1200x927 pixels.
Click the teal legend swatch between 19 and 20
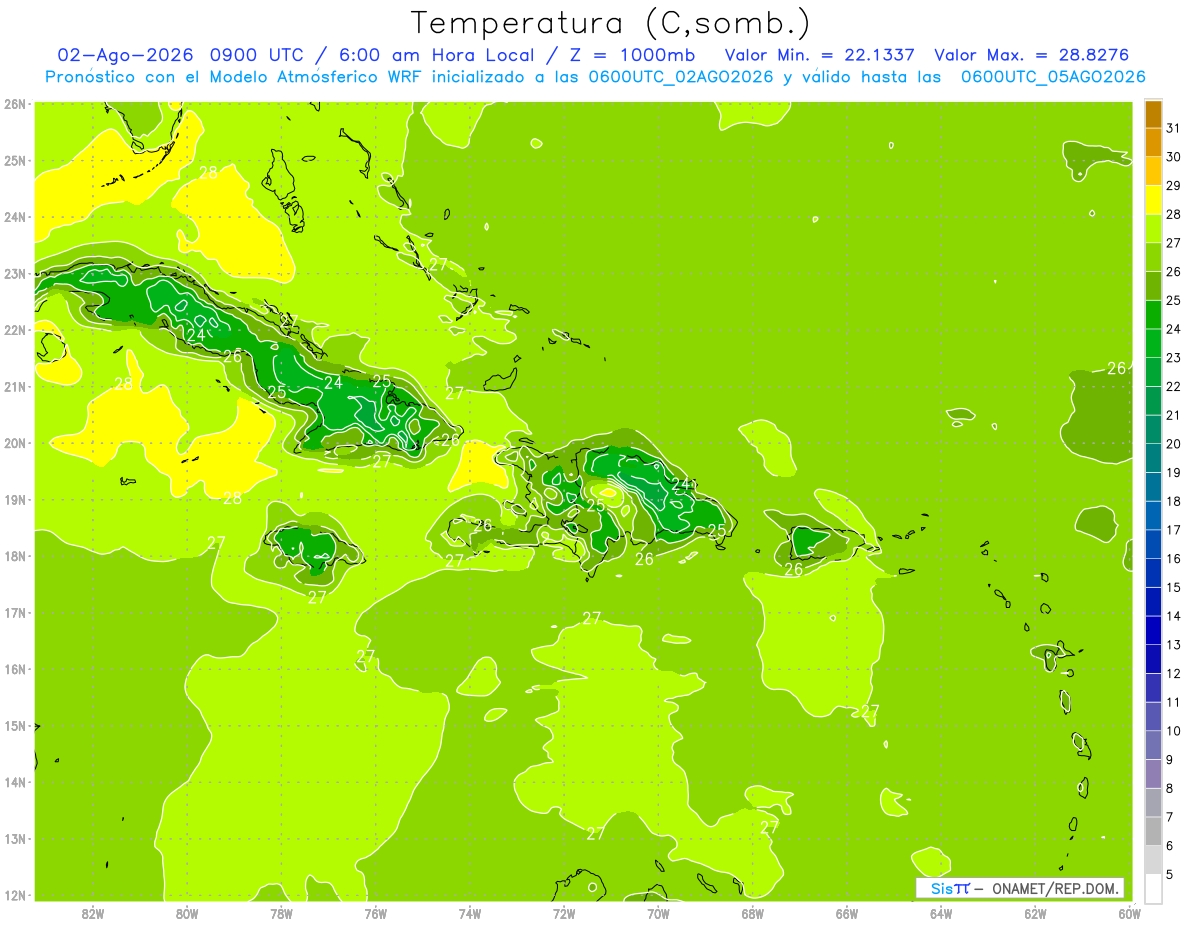tap(1153, 458)
